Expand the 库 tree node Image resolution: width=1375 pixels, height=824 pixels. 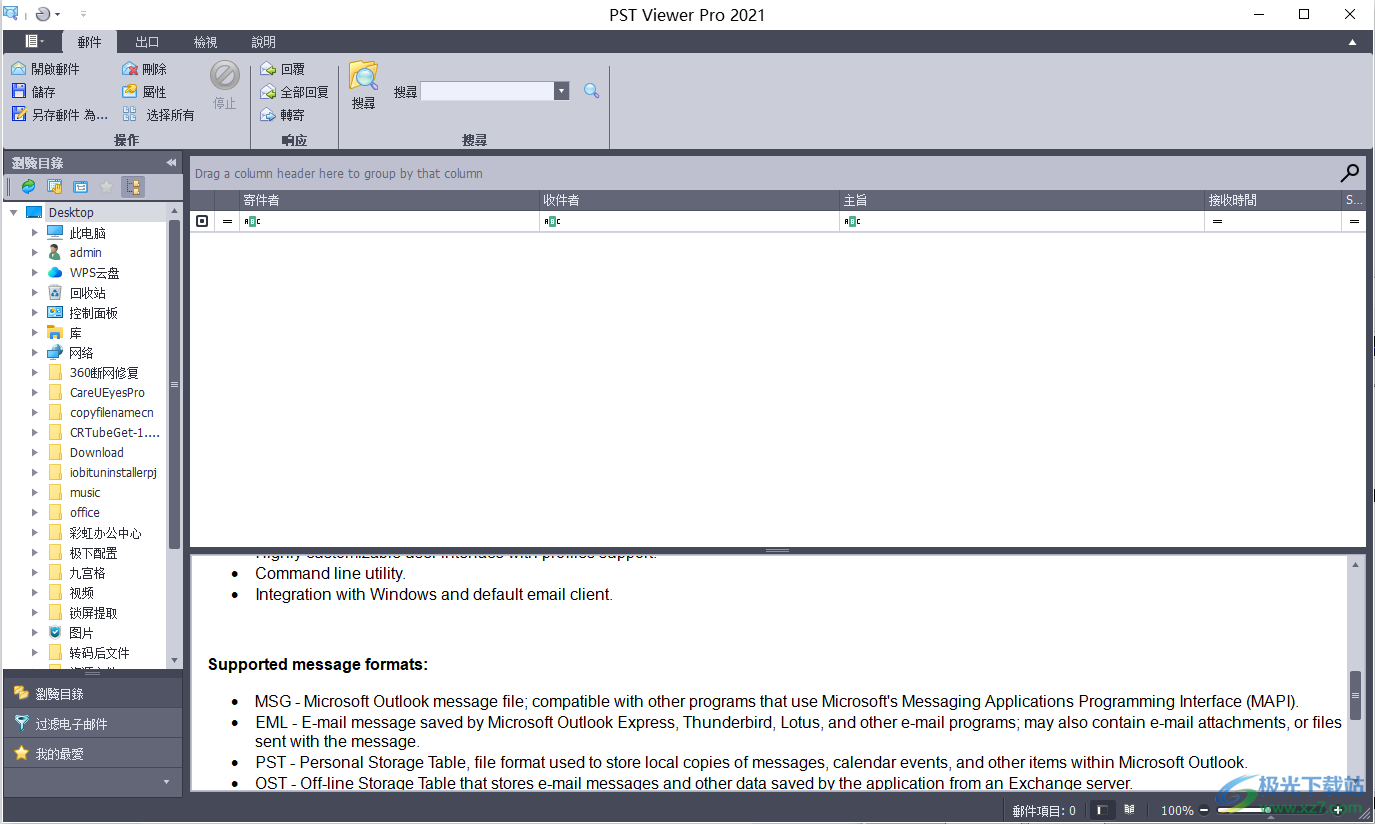[35, 332]
